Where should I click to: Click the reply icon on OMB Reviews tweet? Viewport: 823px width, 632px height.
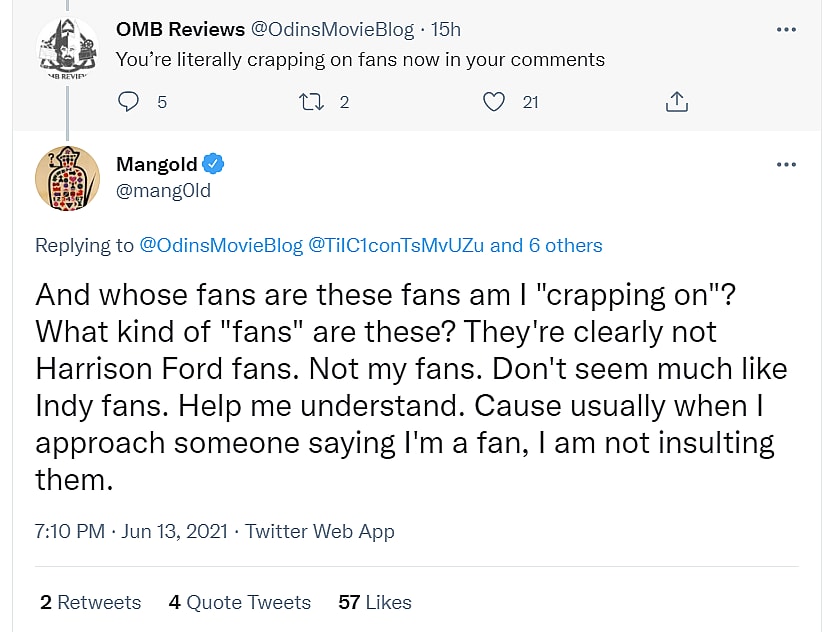[x=129, y=101]
